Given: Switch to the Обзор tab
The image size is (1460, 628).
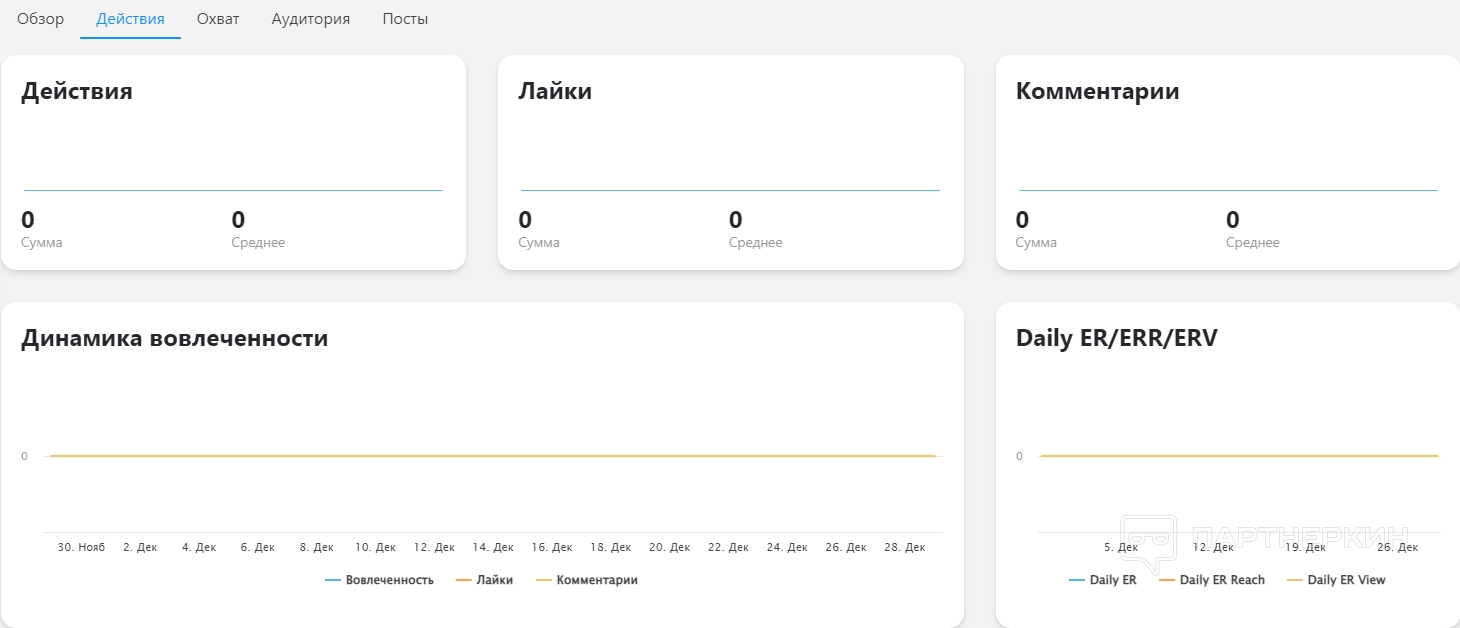Looking at the screenshot, I should click(40, 19).
